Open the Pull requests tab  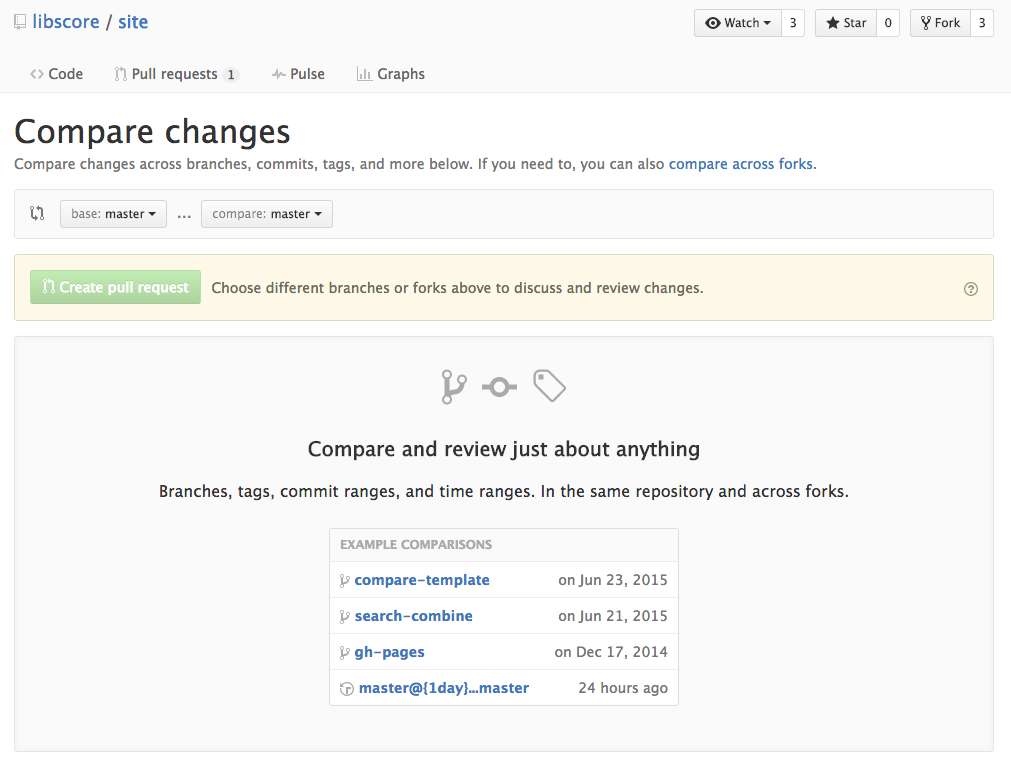(176, 74)
